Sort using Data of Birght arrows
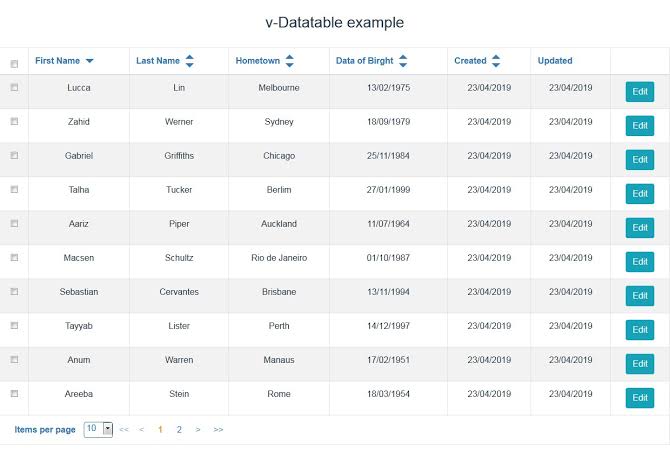 403,61
